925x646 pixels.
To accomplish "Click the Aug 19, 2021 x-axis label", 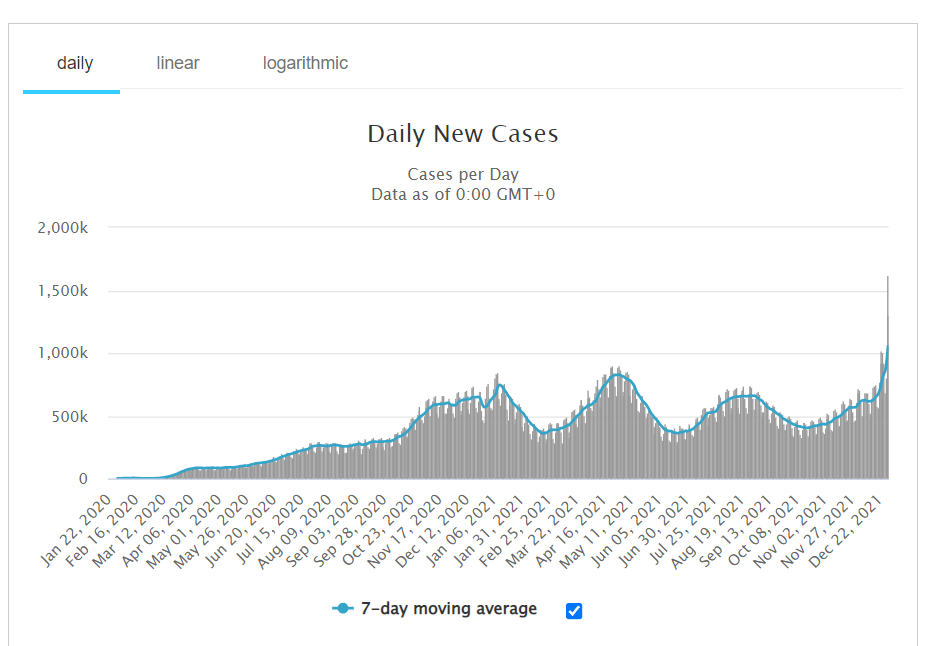I will 707,530.
